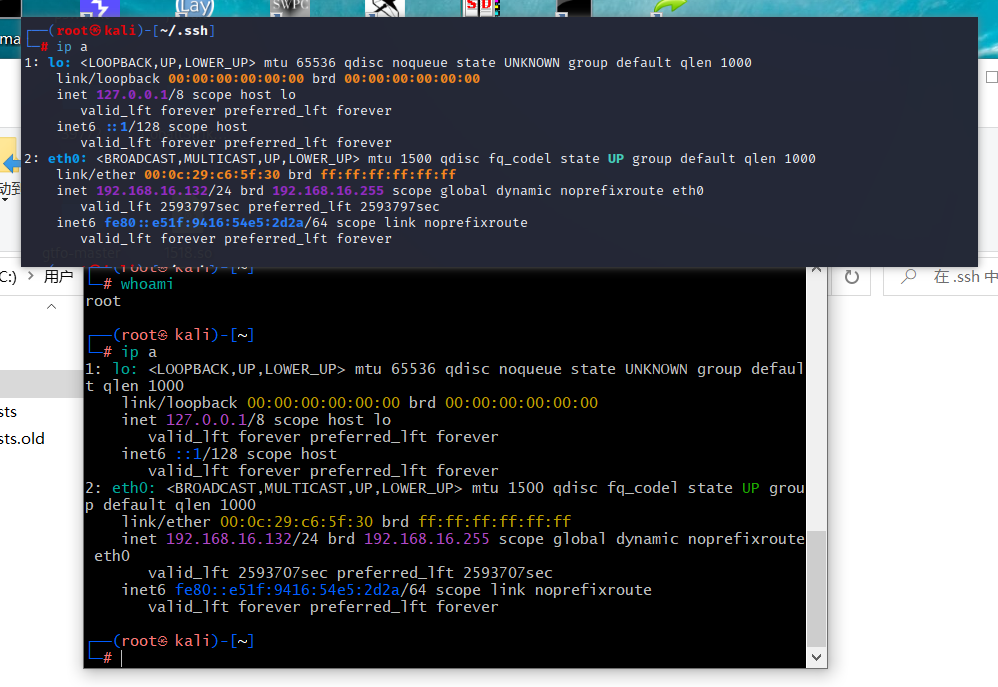Click the "root" output line under whoami
The image size is (998, 687).
pos(103,301)
